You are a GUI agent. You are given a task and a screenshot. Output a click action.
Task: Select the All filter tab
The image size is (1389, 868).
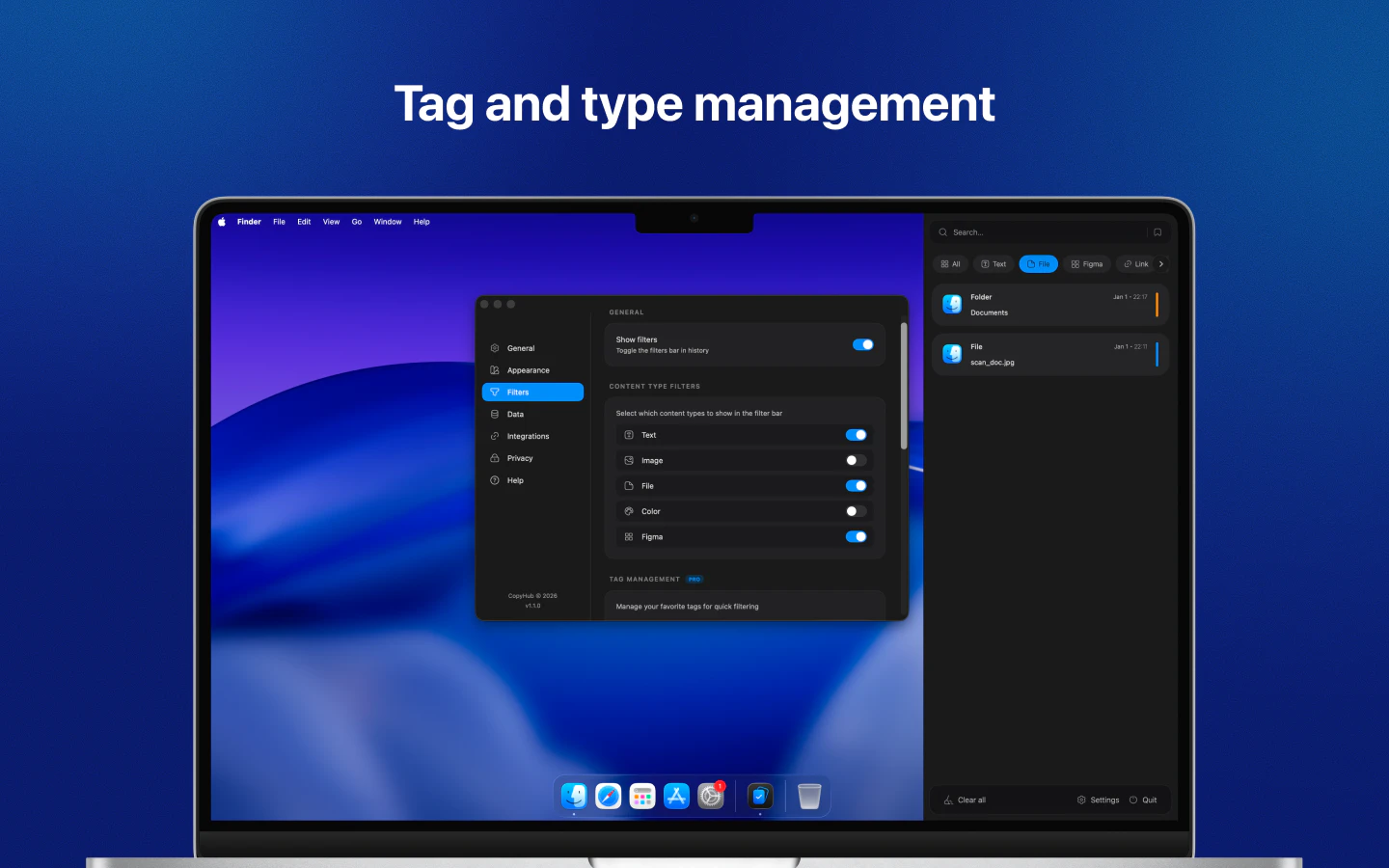950,263
